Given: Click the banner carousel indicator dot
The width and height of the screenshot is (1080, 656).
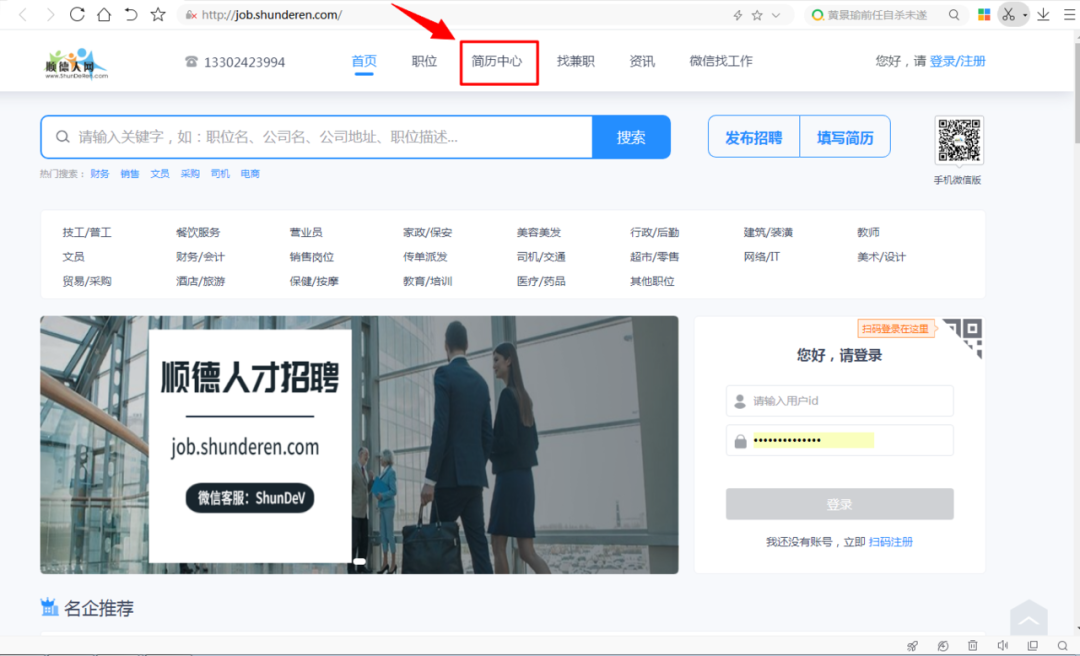Looking at the screenshot, I should [x=360, y=562].
